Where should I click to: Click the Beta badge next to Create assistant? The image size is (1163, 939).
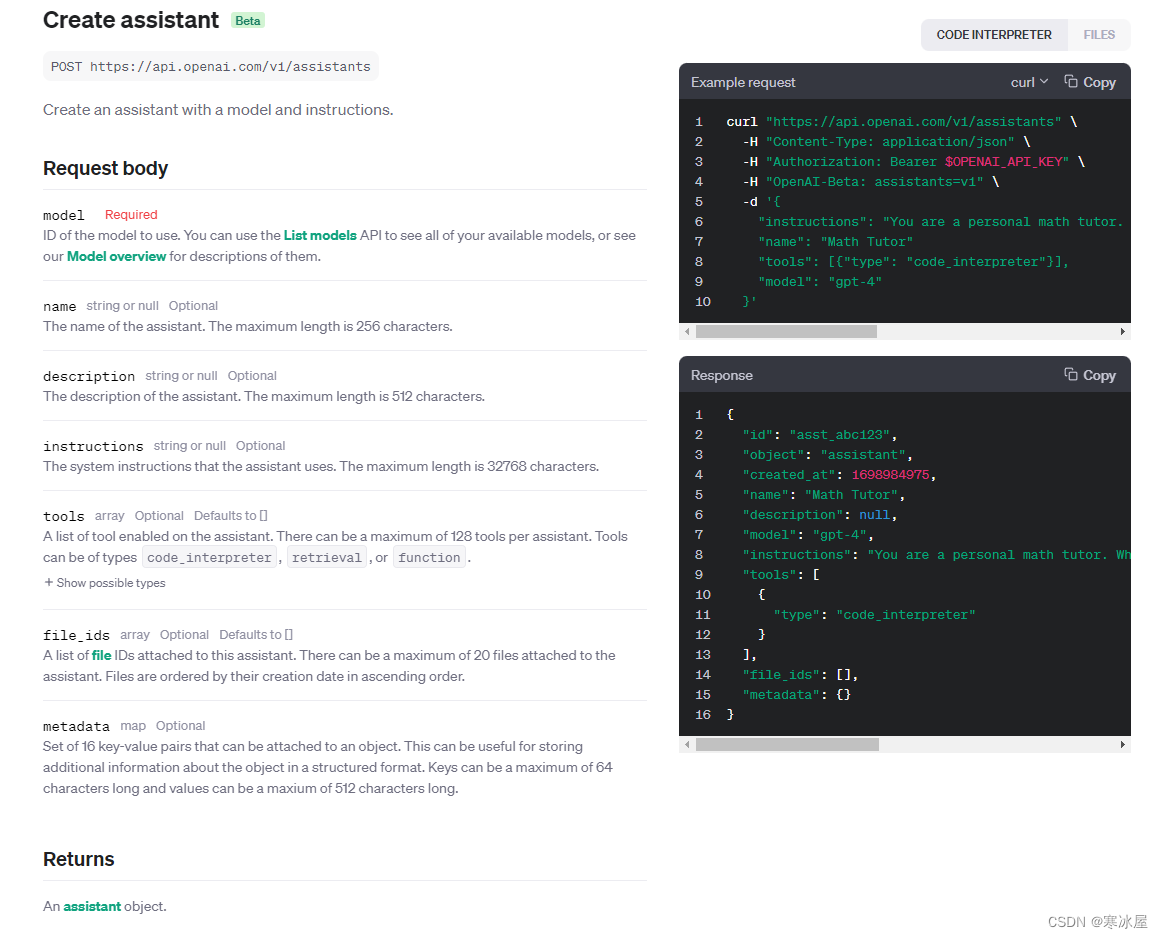click(x=247, y=19)
